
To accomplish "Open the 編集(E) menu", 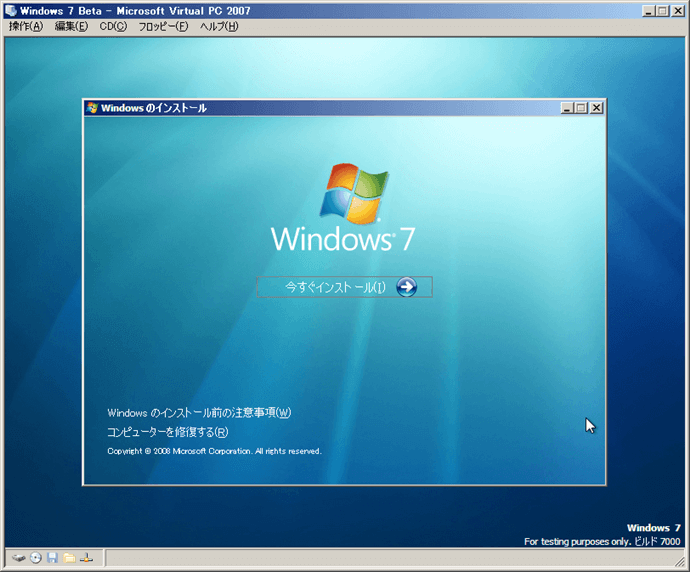I will [x=70, y=26].
